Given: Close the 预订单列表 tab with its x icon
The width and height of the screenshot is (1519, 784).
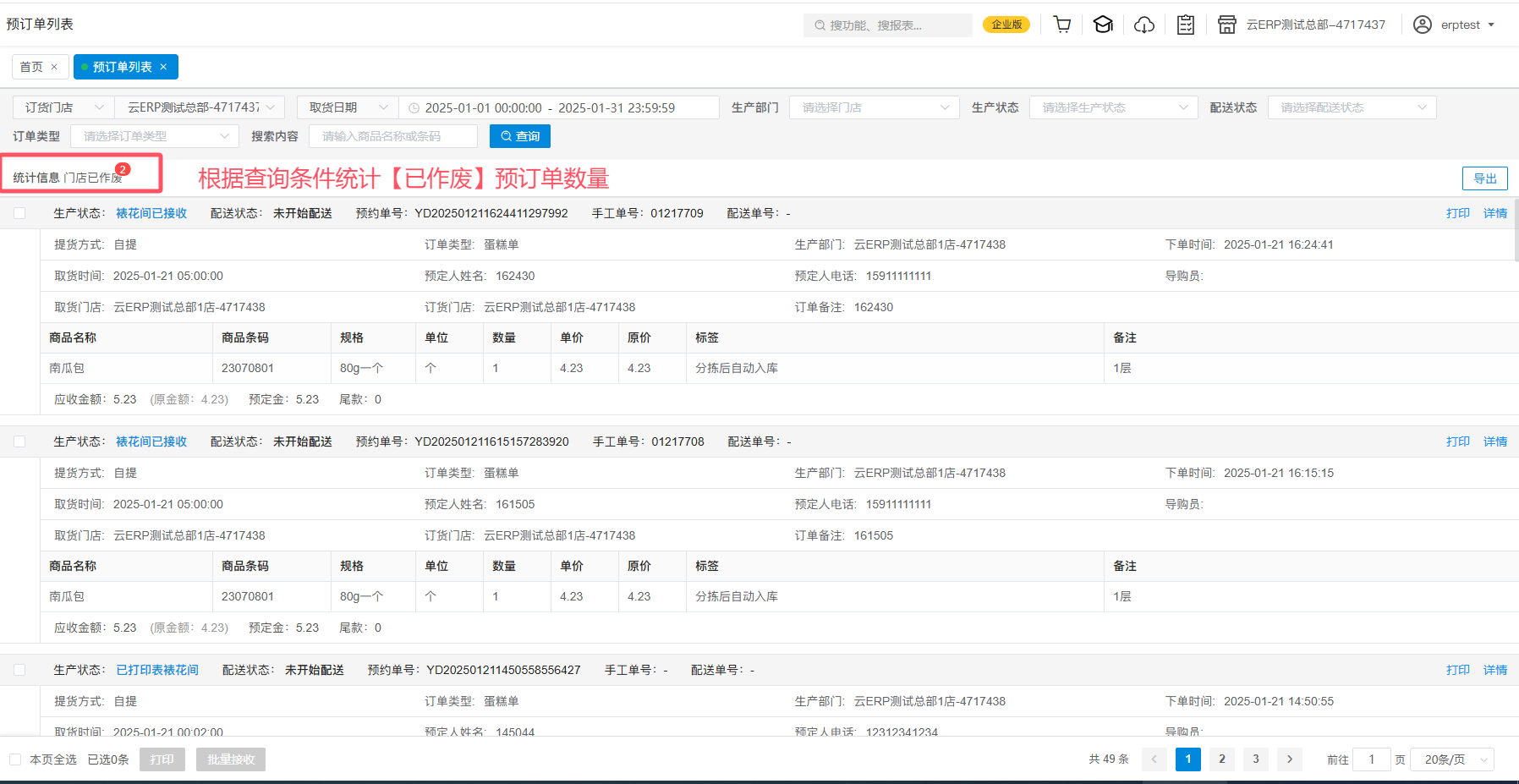Looking at the screenshot, I should tap(163, 67).
